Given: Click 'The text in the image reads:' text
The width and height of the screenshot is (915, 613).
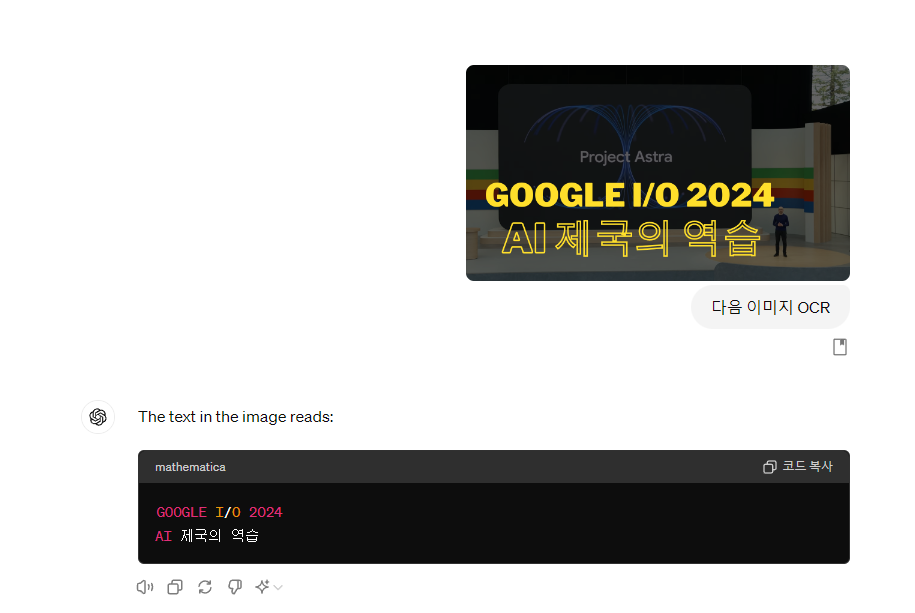Looking at the screenshot, I should 236,417.
